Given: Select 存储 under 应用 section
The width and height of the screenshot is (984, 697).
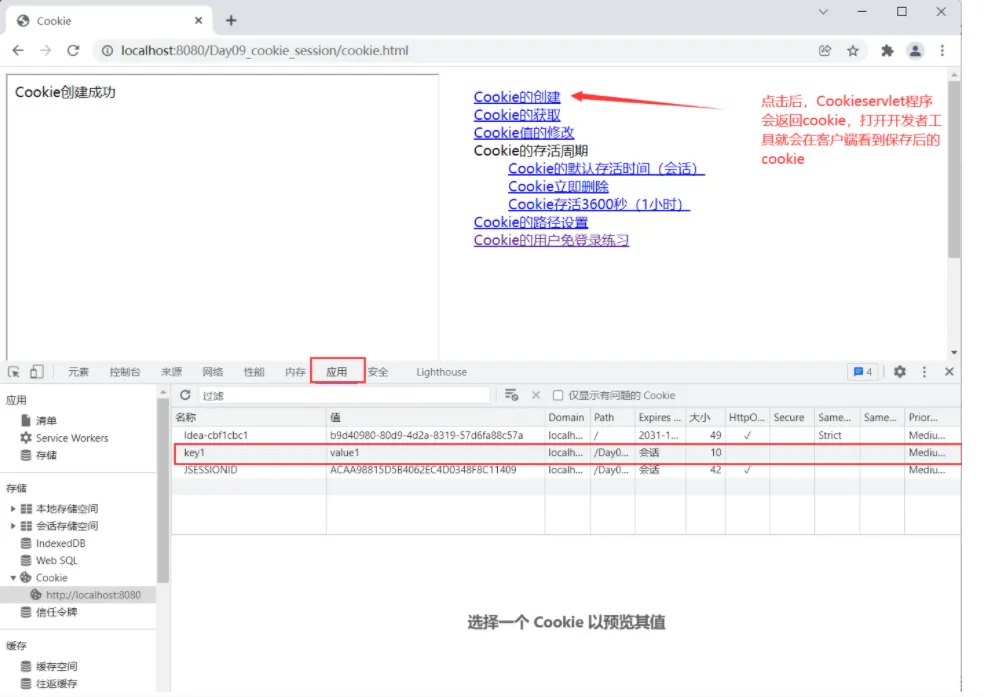Looking at the screenshot, I should click(x=46, y=455).
